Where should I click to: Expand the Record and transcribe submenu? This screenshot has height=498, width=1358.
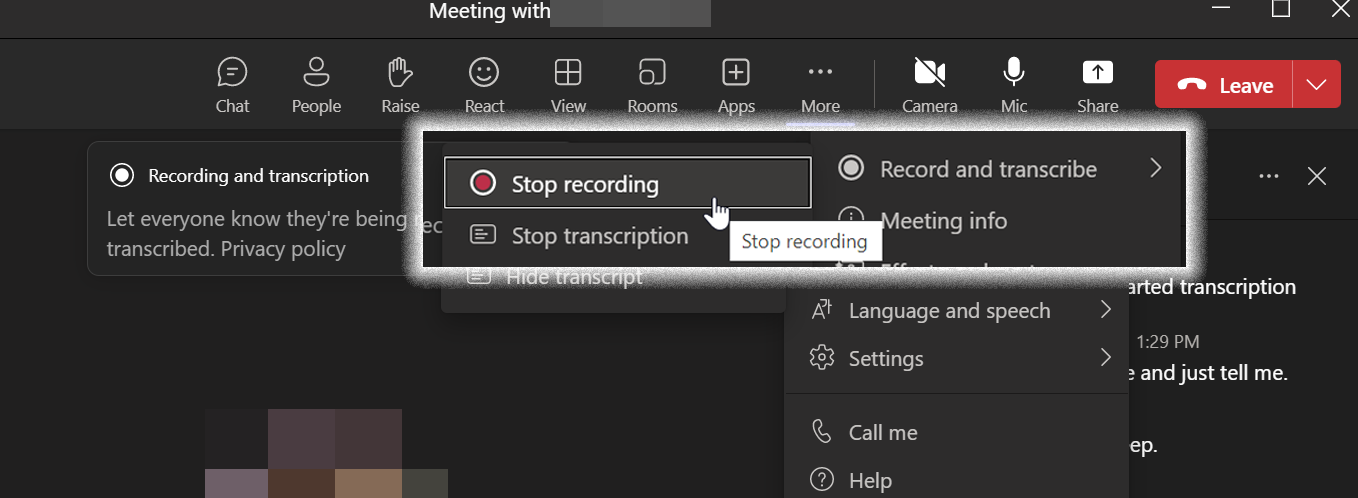pos(1000,169)
